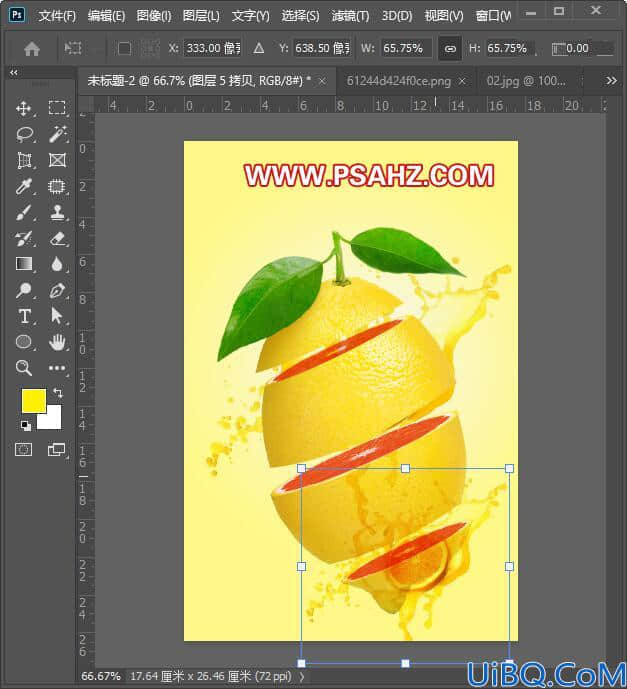Select the Dodge tool
627x689 pixels.
click(x=24, y=290)
